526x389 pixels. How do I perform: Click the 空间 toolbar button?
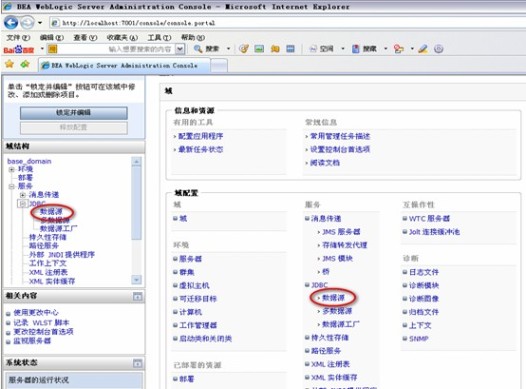coord(321,49)
